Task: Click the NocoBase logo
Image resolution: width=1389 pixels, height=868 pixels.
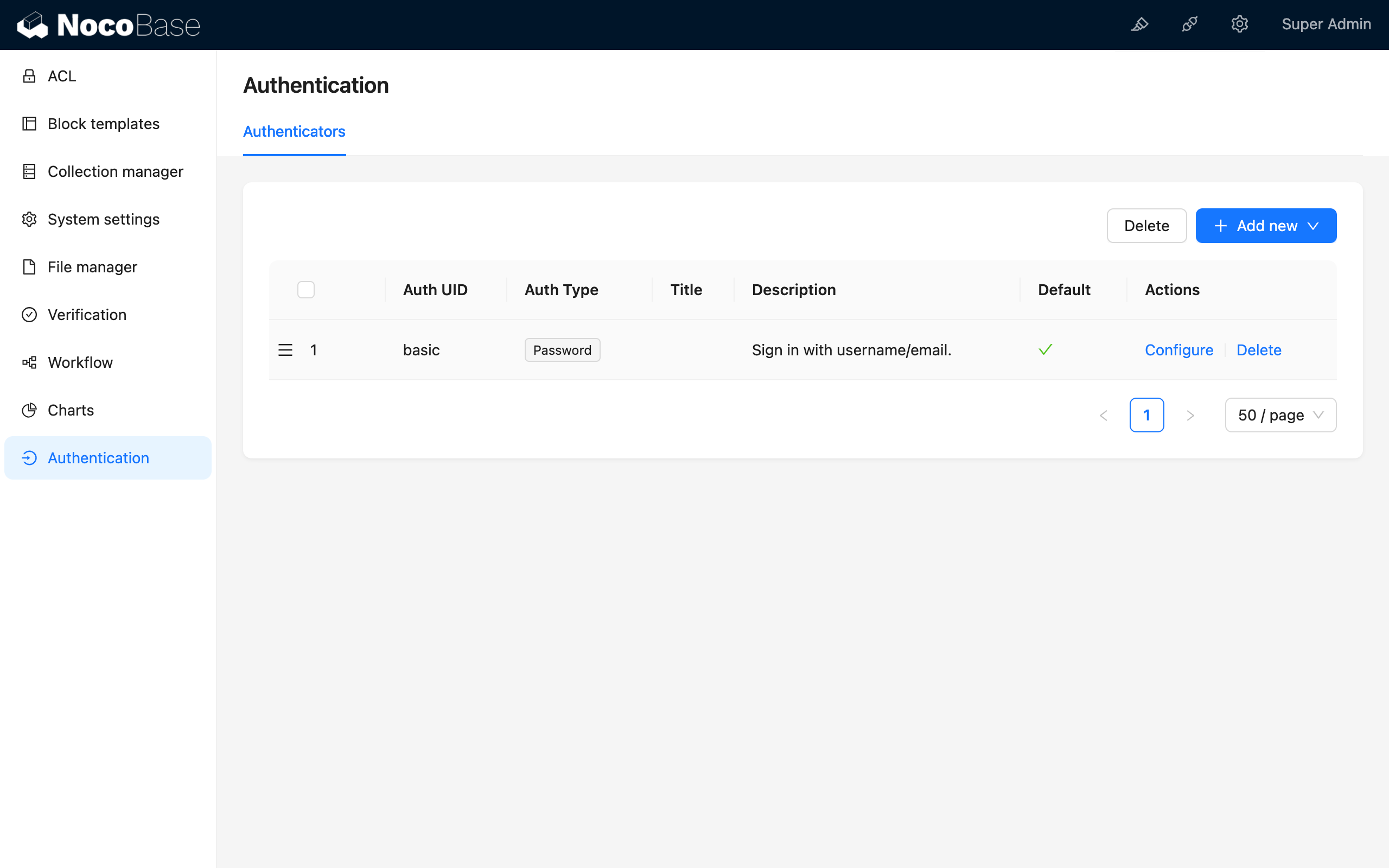Action: click(x=109, y=25)
